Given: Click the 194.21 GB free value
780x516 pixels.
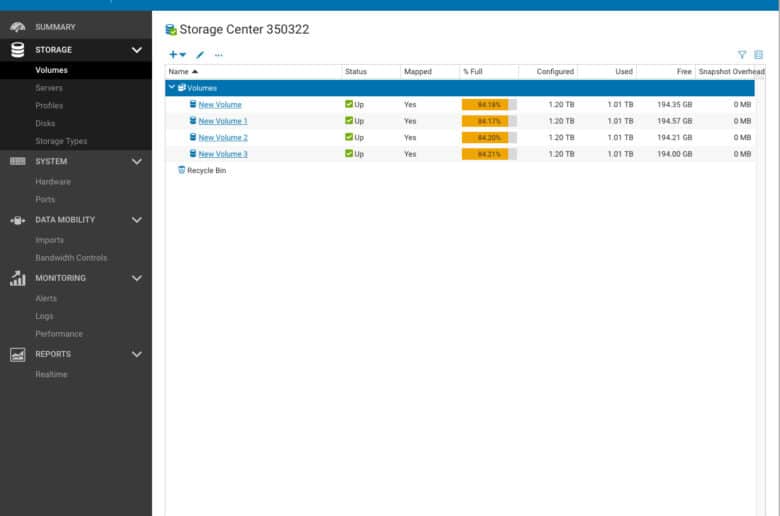Looking at the screenshot, I should (x=675, y=137).
